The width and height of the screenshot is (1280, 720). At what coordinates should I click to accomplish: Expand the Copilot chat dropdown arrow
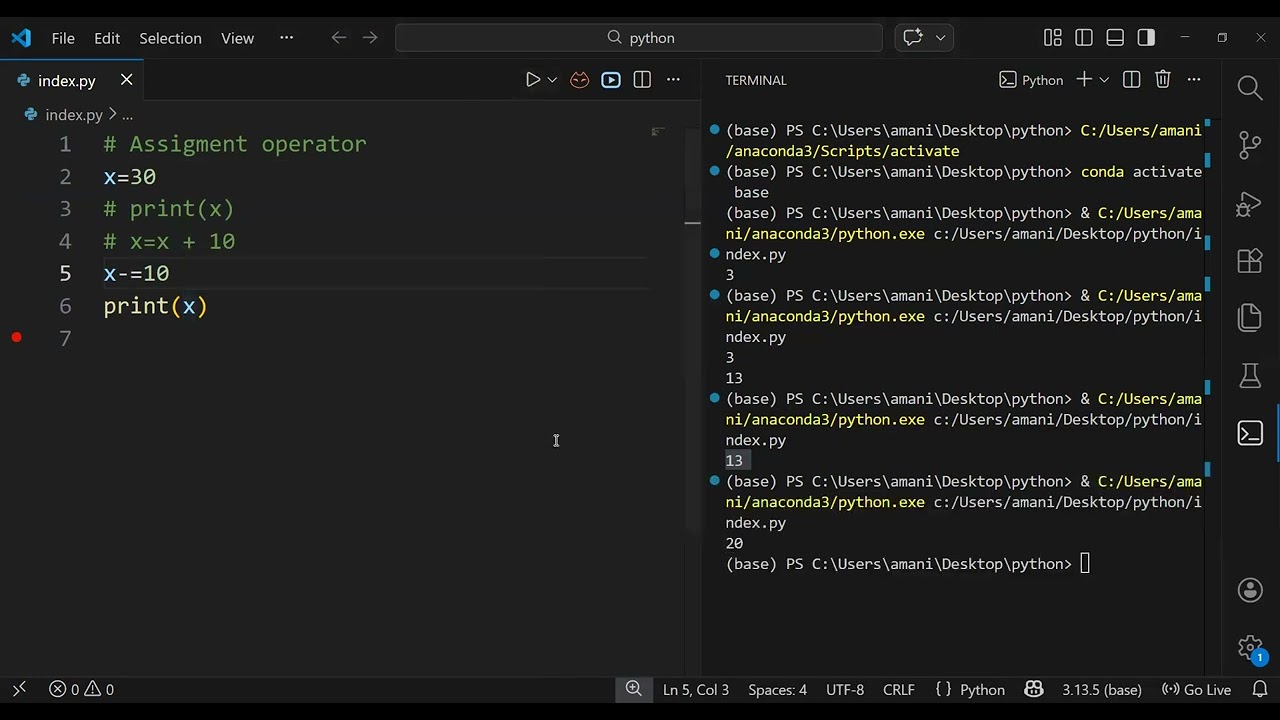940,37
